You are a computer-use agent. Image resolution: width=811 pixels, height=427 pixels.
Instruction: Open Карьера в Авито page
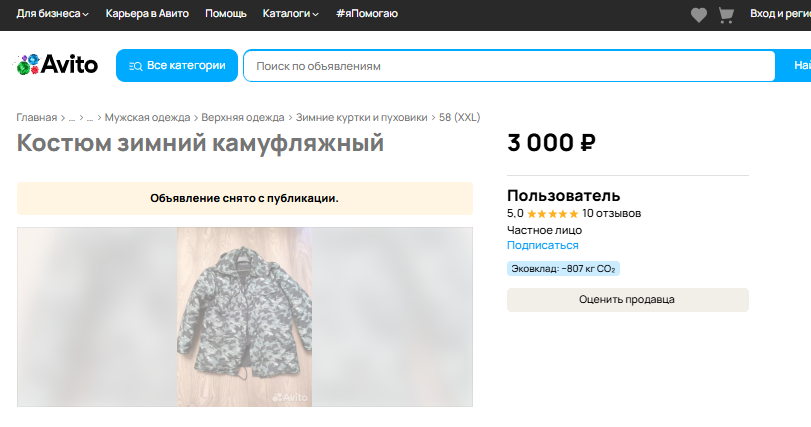[x=146, y=14]
